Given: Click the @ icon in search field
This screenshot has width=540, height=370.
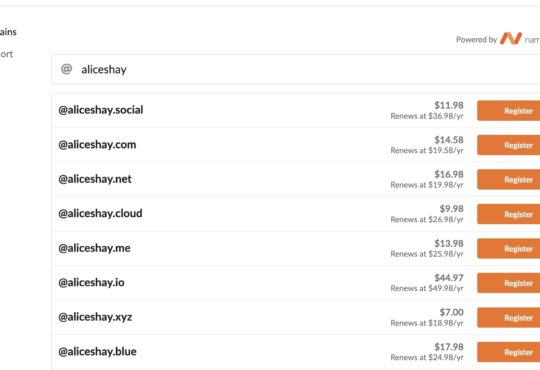Looking at the screenshot, I should (x=66, y=69).
